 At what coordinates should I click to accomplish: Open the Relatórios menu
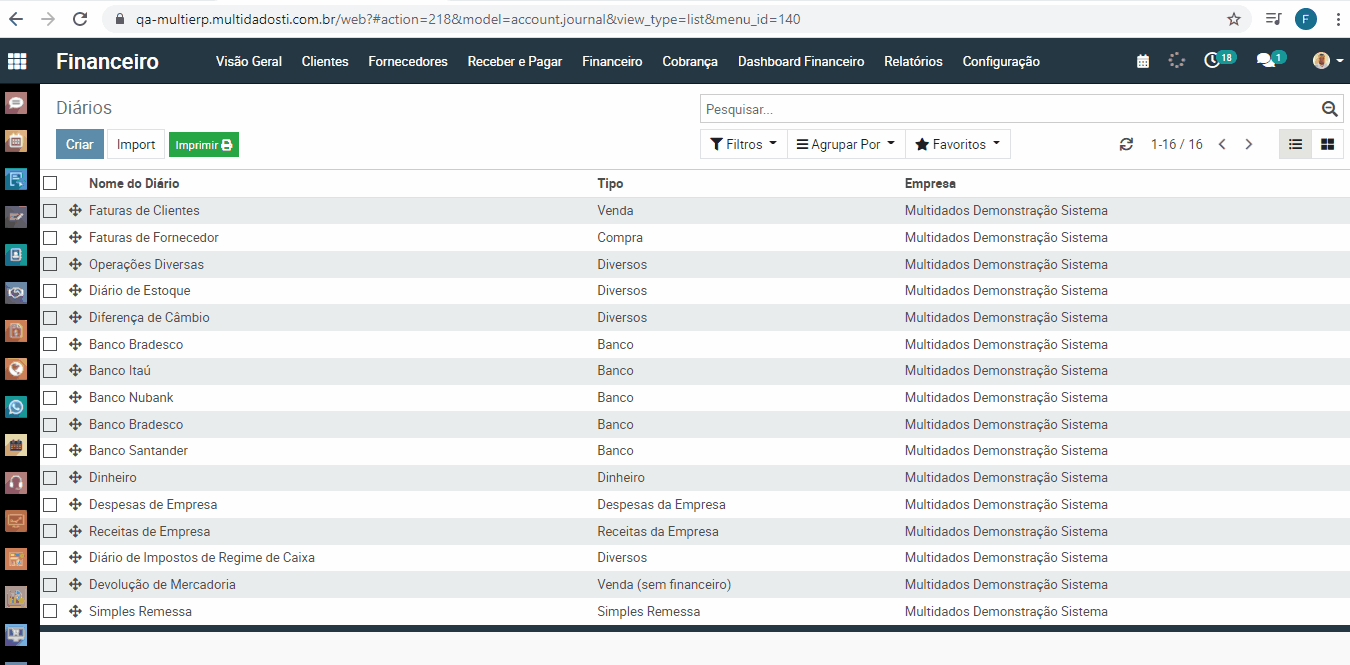tap(913, 61)
